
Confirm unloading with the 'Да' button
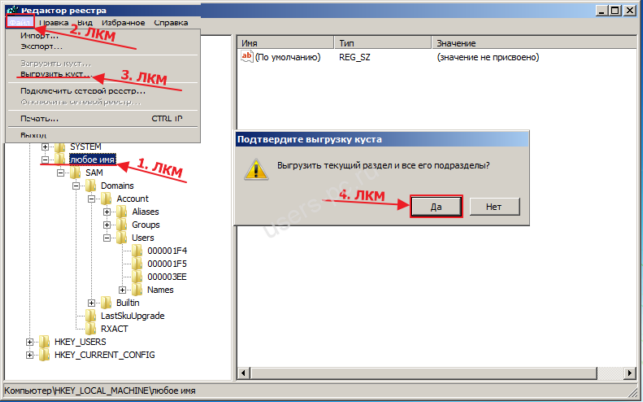(x=436, y=206)
